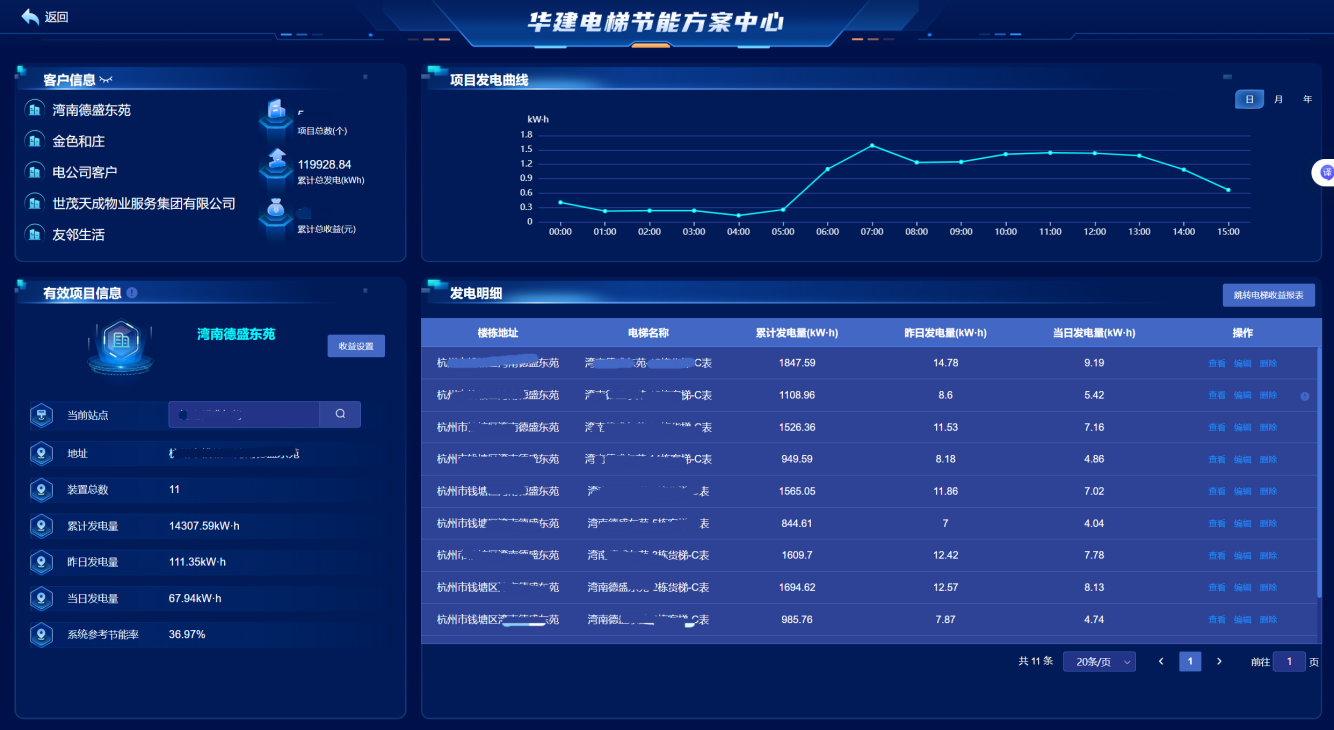Switch chart to 日 view
Screen dimensions: 1334x730
[x=1249, y=99]
